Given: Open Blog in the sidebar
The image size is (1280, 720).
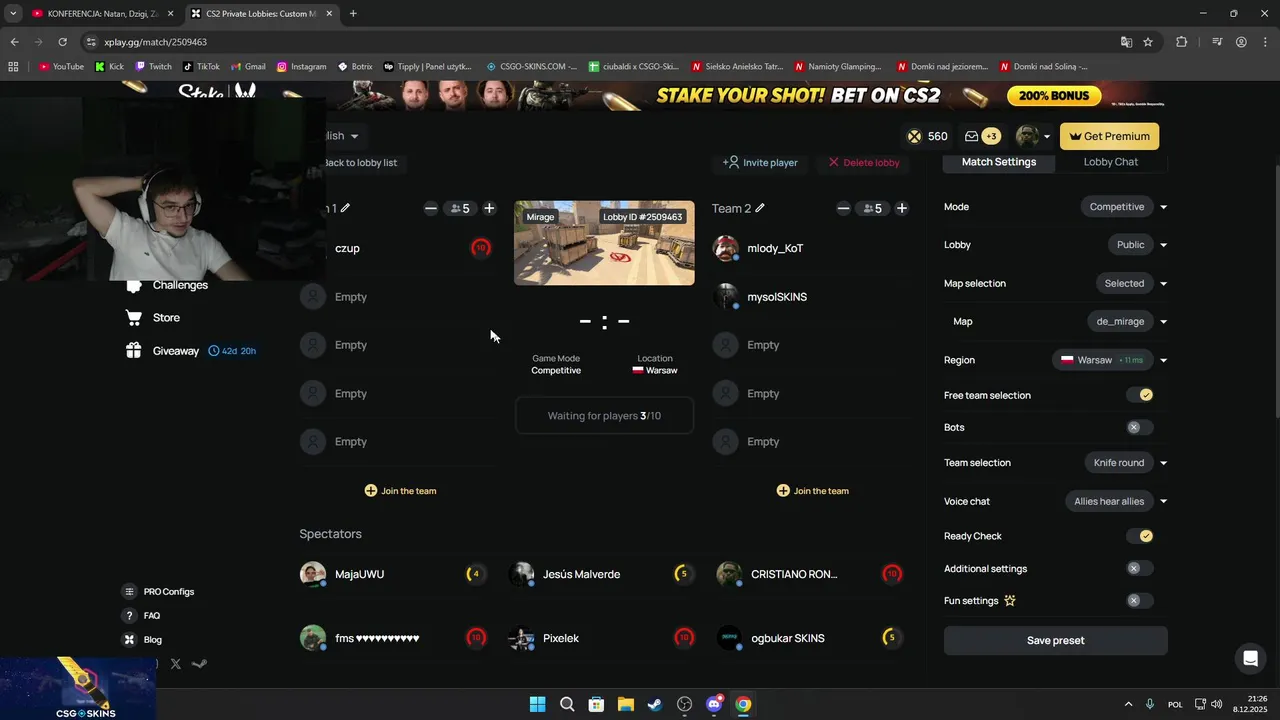Looking at the screenshot, I should 142,640.
